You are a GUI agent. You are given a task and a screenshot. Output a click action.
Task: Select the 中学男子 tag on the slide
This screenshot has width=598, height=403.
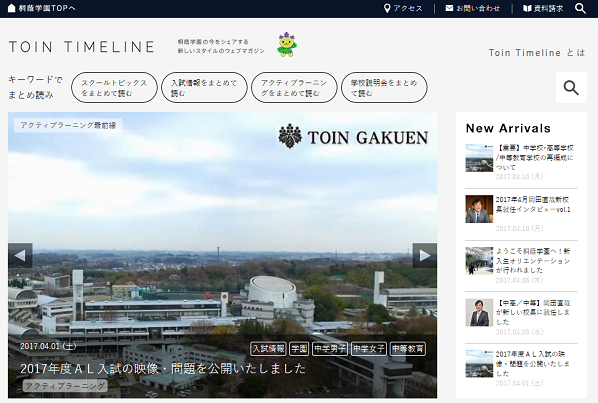[x=330, y=348]
